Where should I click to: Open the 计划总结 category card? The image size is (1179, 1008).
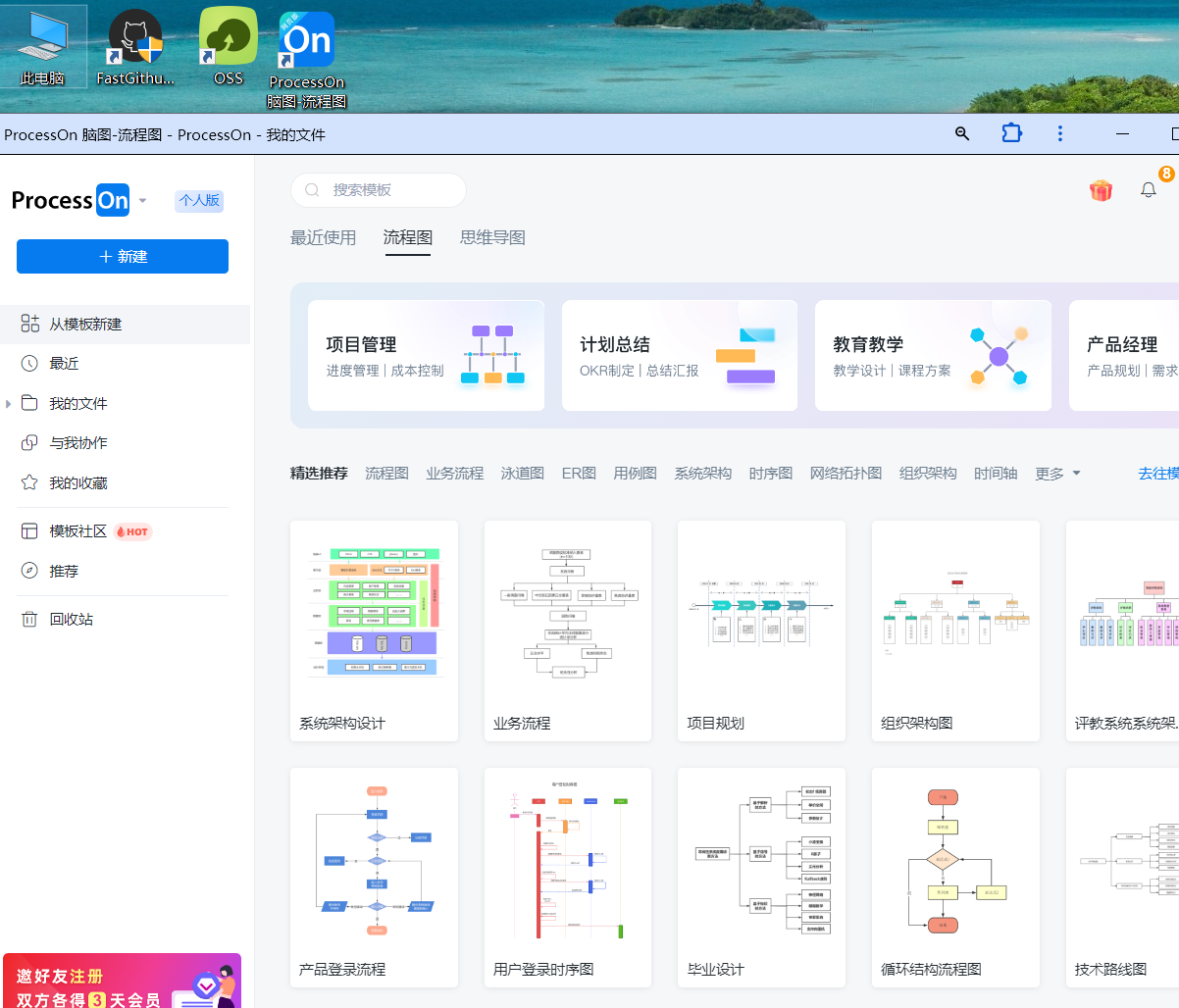point(680,355)
